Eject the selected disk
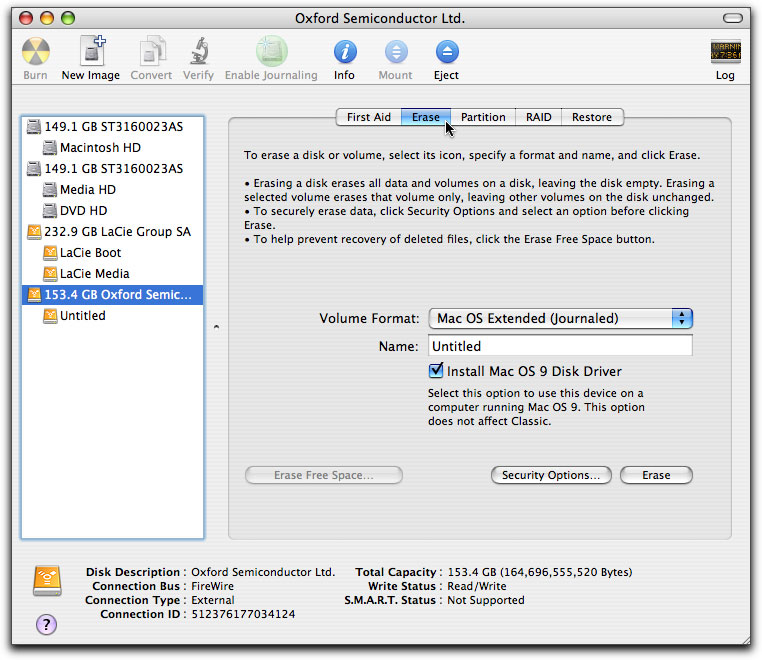762x660 pixels. [x=447, y=52]
